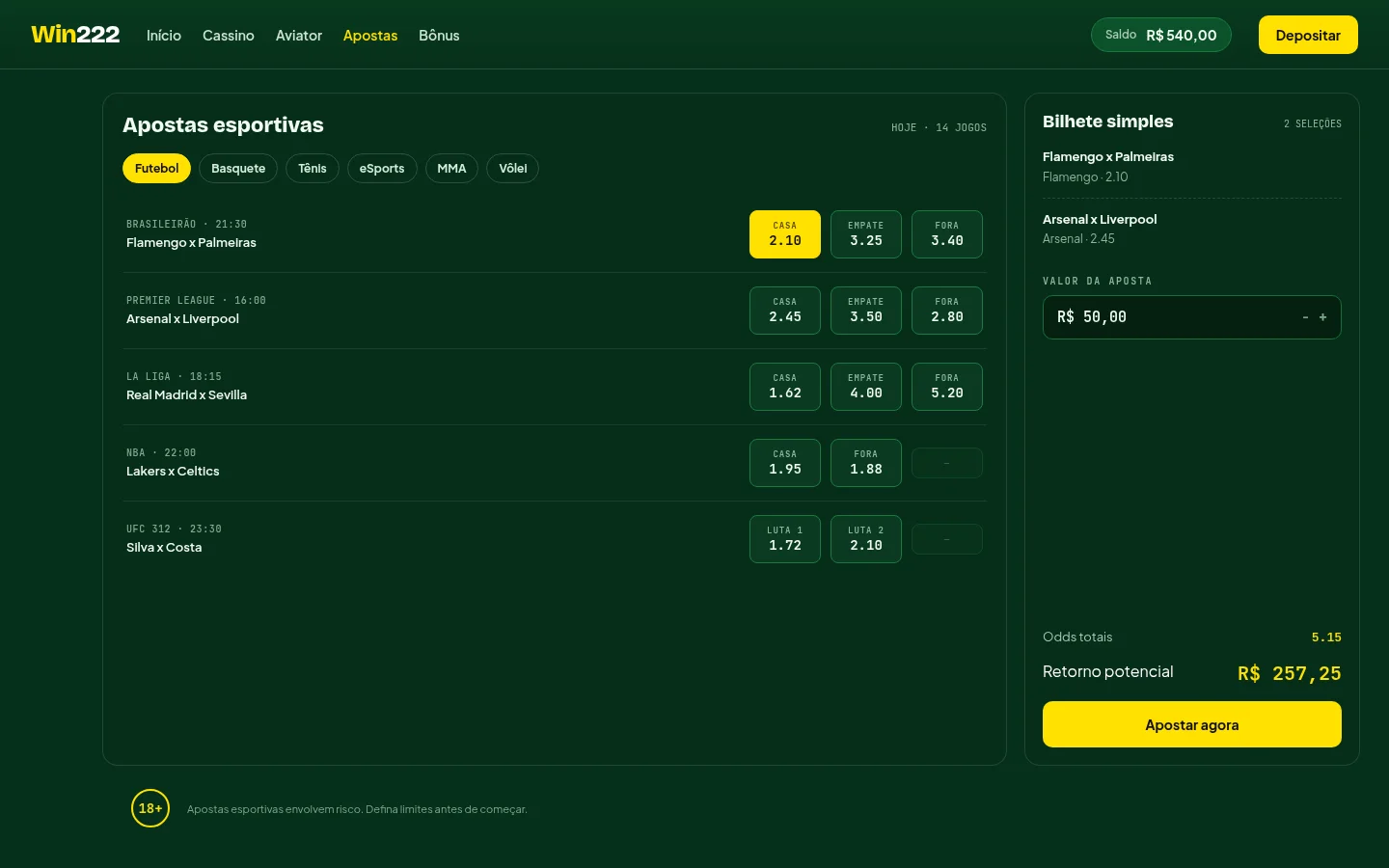Click the Retorno potencial R$ 257,25 value
This screenshot has height=868, width=1389.
pos(1290,673)
